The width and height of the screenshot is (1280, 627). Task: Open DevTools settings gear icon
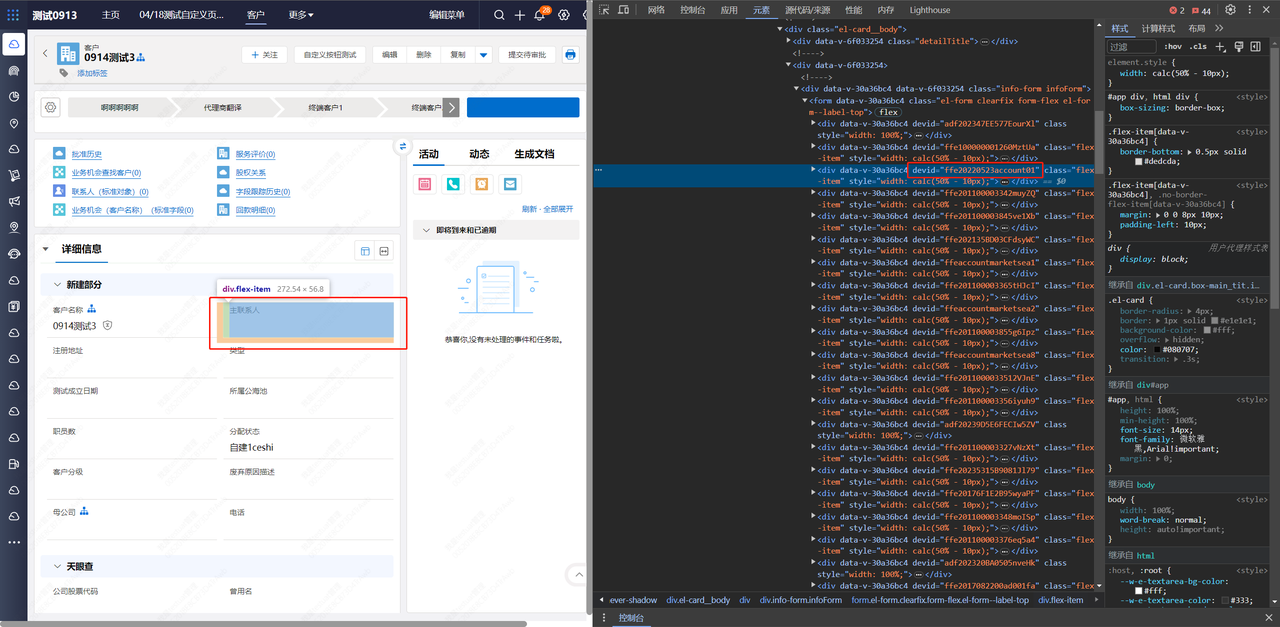pyautogui.click(x=1230, y=10)
